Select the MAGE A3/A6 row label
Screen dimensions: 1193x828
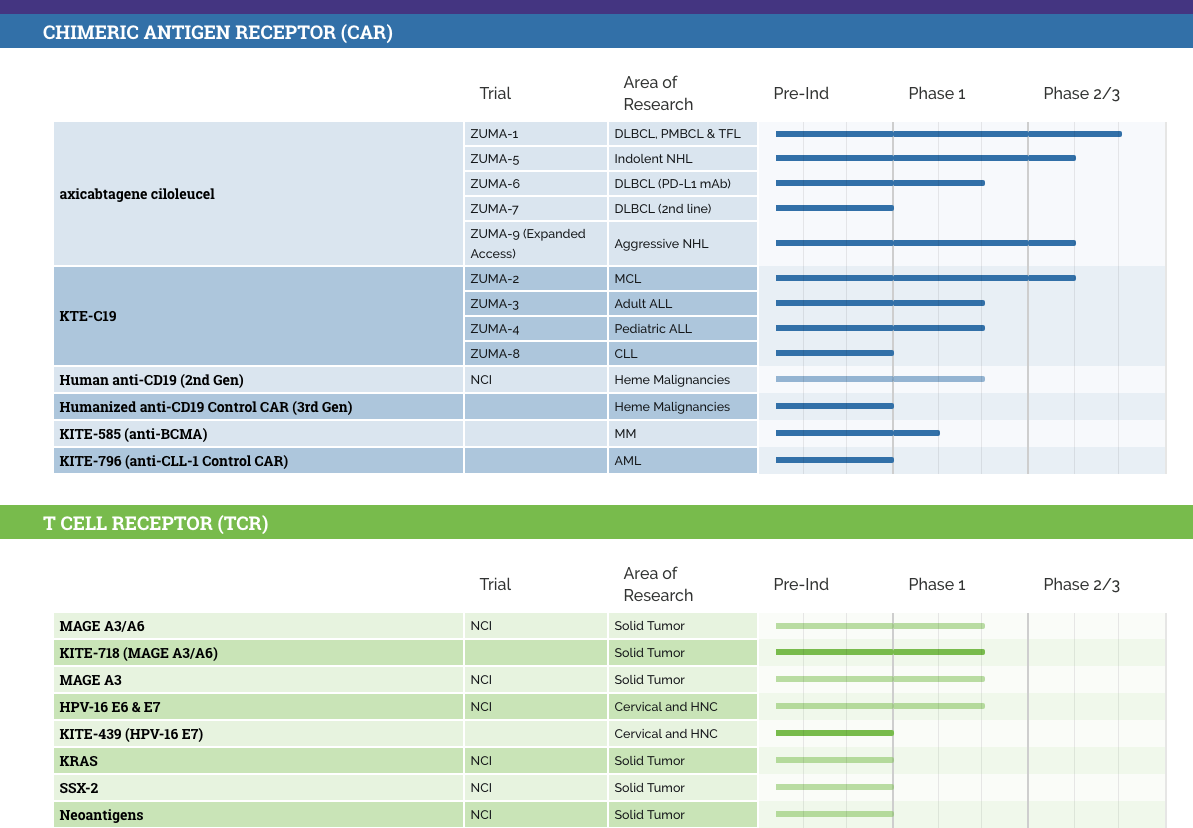pyautogui.click(x=259, y=626)
